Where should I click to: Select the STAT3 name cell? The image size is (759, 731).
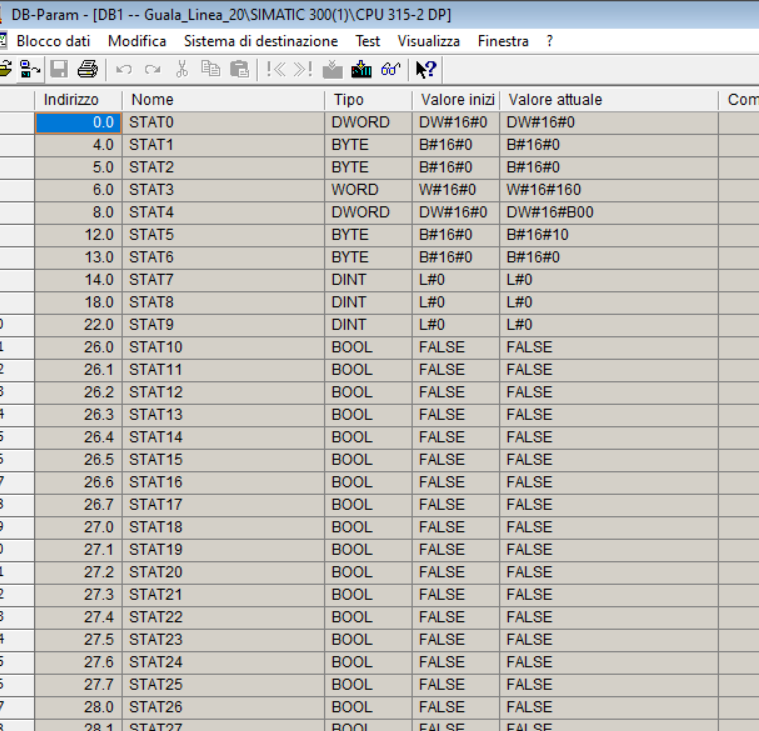pos(151,190)
